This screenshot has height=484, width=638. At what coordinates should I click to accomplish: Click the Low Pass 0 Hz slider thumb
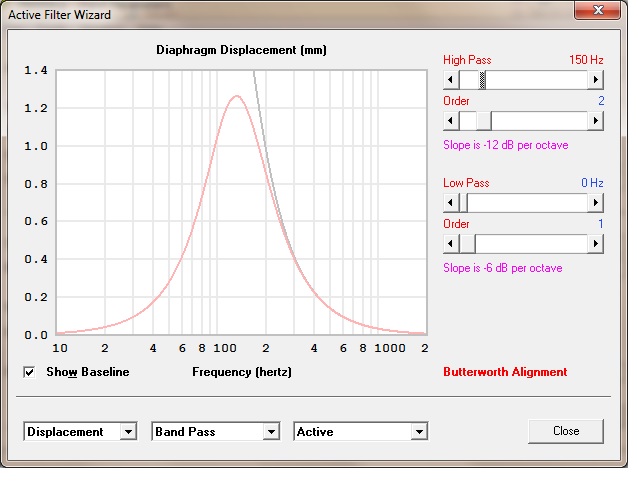click(x=463, y=203)
